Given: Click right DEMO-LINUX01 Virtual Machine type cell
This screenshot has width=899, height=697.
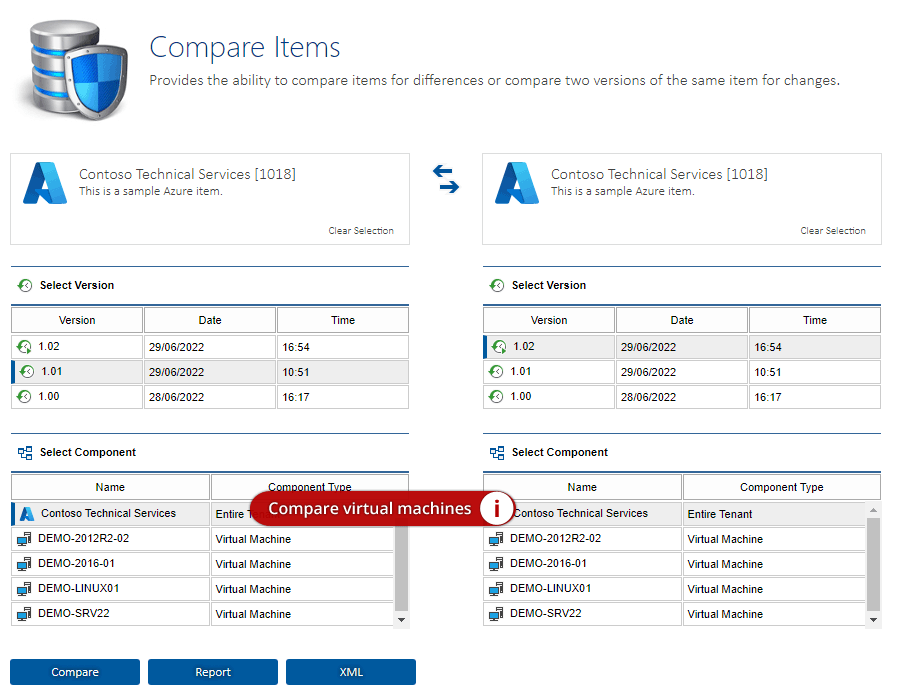Looking at the screenshot, I should [x=774, y=589].
